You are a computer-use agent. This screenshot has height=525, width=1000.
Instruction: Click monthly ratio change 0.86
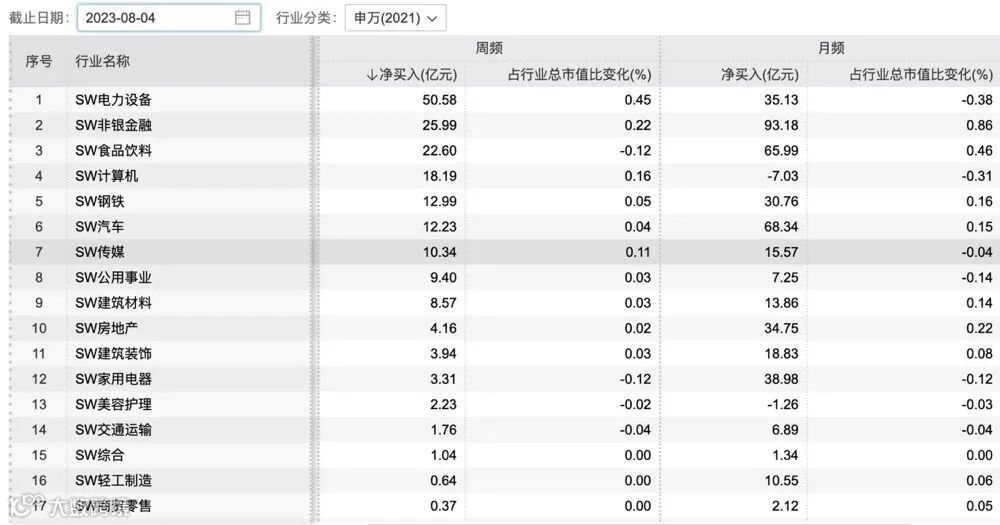pyautogui.click(x=979, y=126)
